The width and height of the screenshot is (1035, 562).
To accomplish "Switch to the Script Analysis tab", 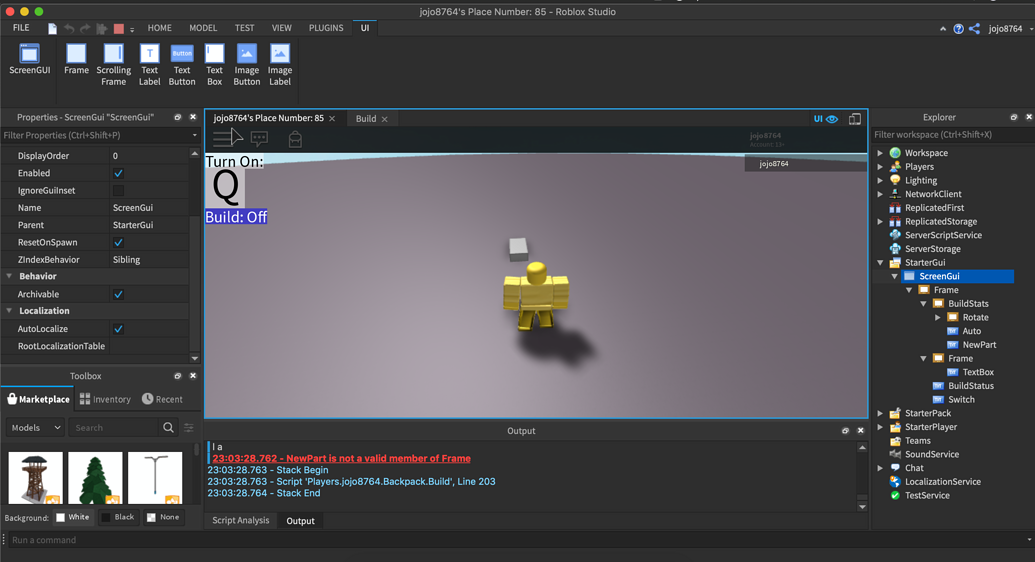I will [x=240, y=520].
